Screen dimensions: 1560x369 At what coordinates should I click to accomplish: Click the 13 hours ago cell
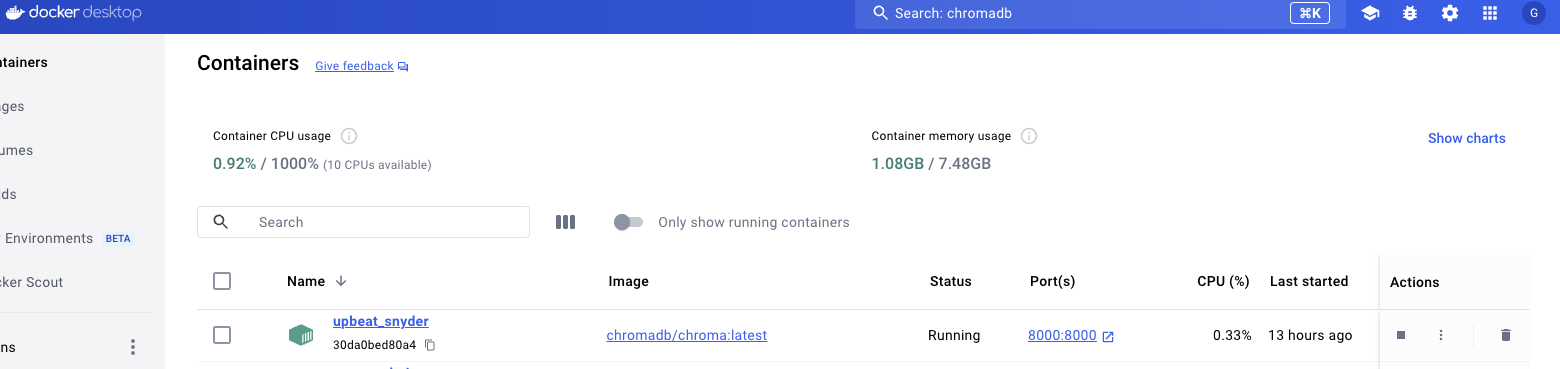pos(1310,335)
